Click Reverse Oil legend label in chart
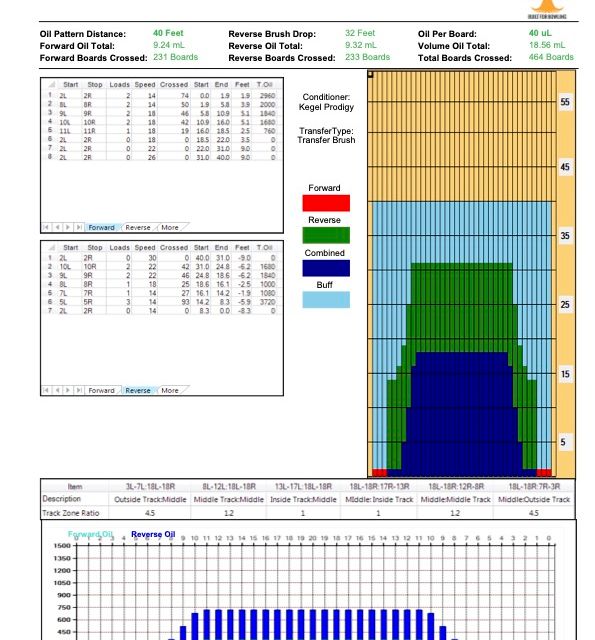 (x=153, y=534)
